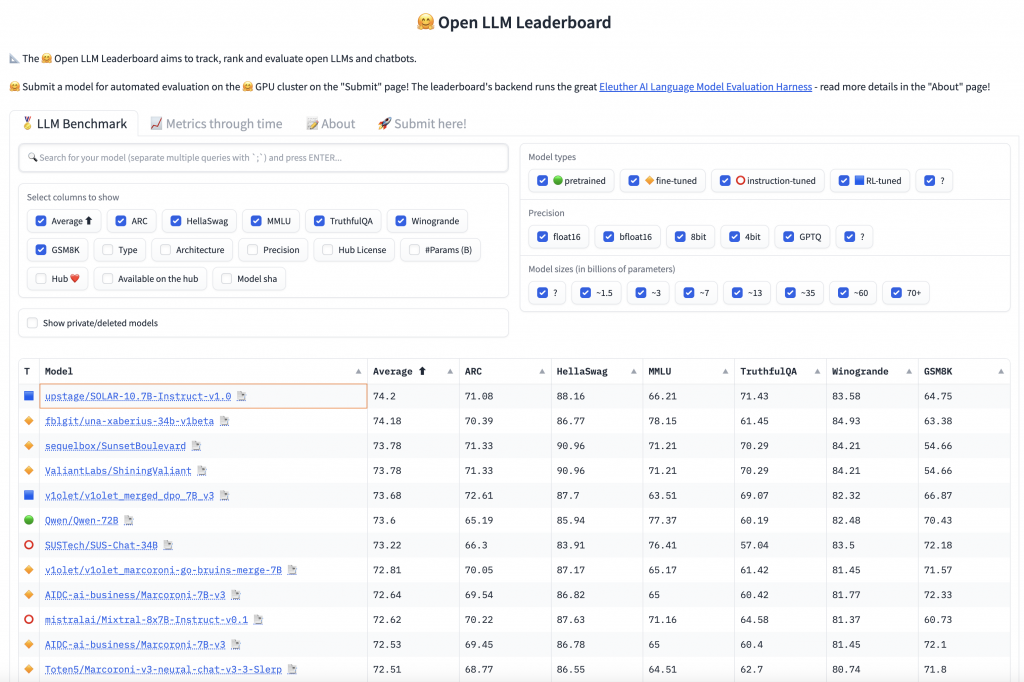Viewport: 1024px width, 682px height.
Task: Sort by the Winogrande column arrow
Action: coord(909,372)
